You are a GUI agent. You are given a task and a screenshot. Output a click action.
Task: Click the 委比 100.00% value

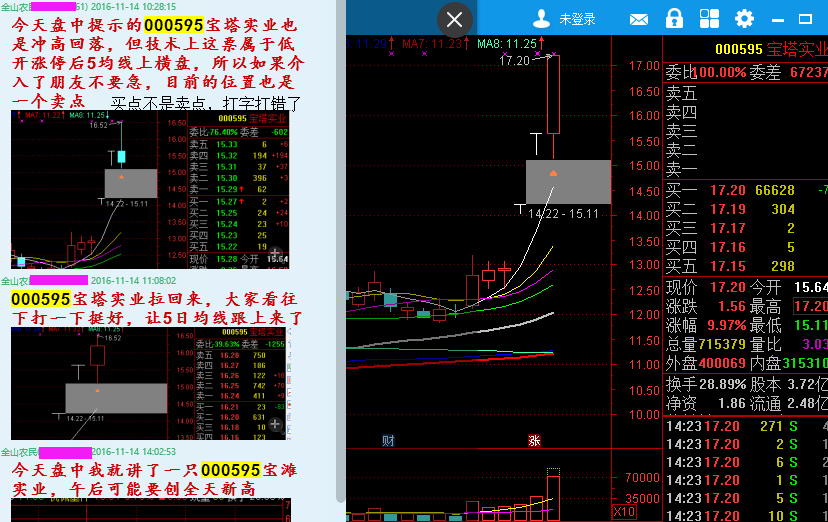[x=720, y=72]
